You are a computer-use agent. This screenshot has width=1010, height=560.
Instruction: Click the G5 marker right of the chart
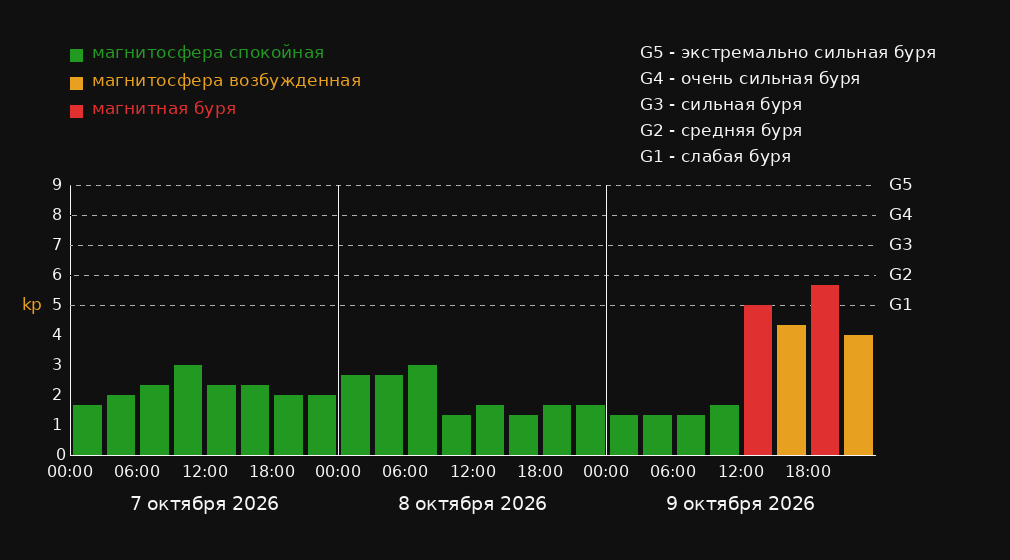point(900,185)
